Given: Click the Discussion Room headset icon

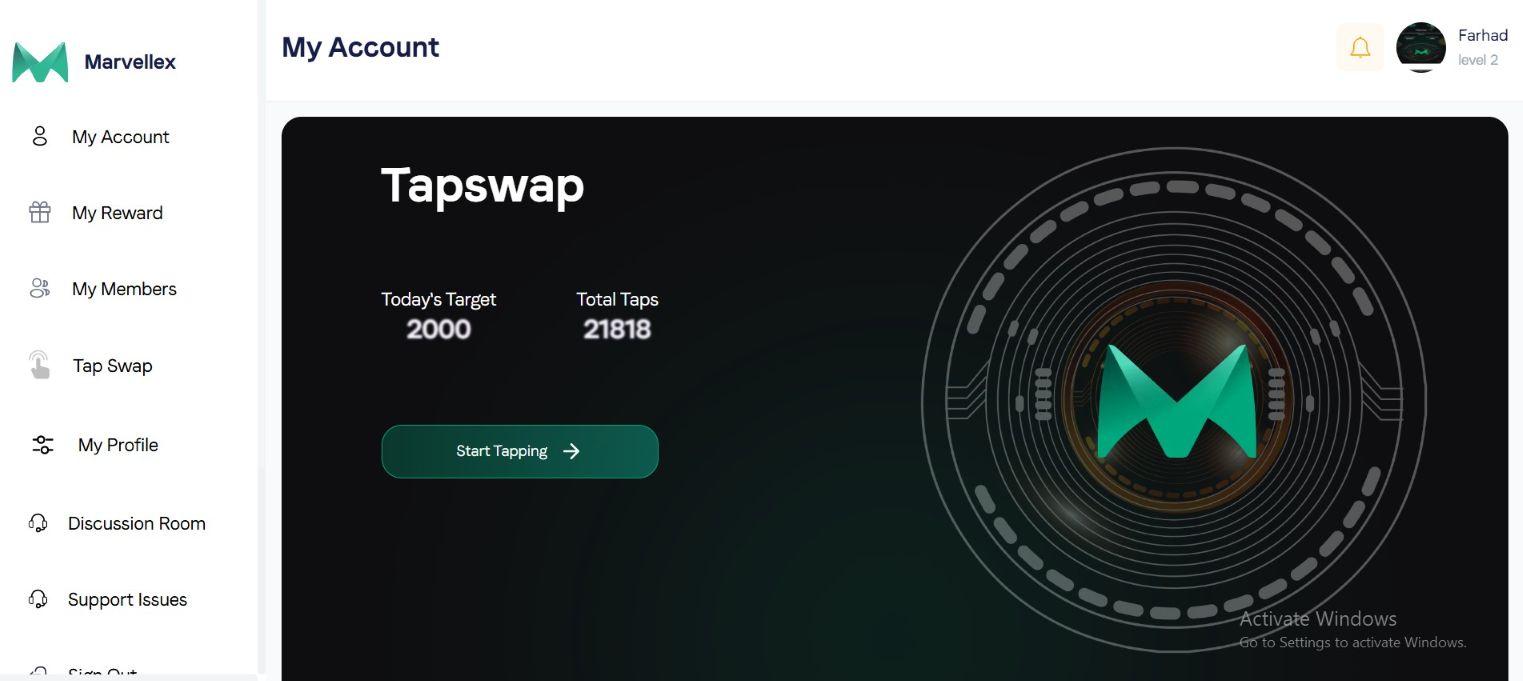Looking at the screenshot, I should [x=38, y=523].
